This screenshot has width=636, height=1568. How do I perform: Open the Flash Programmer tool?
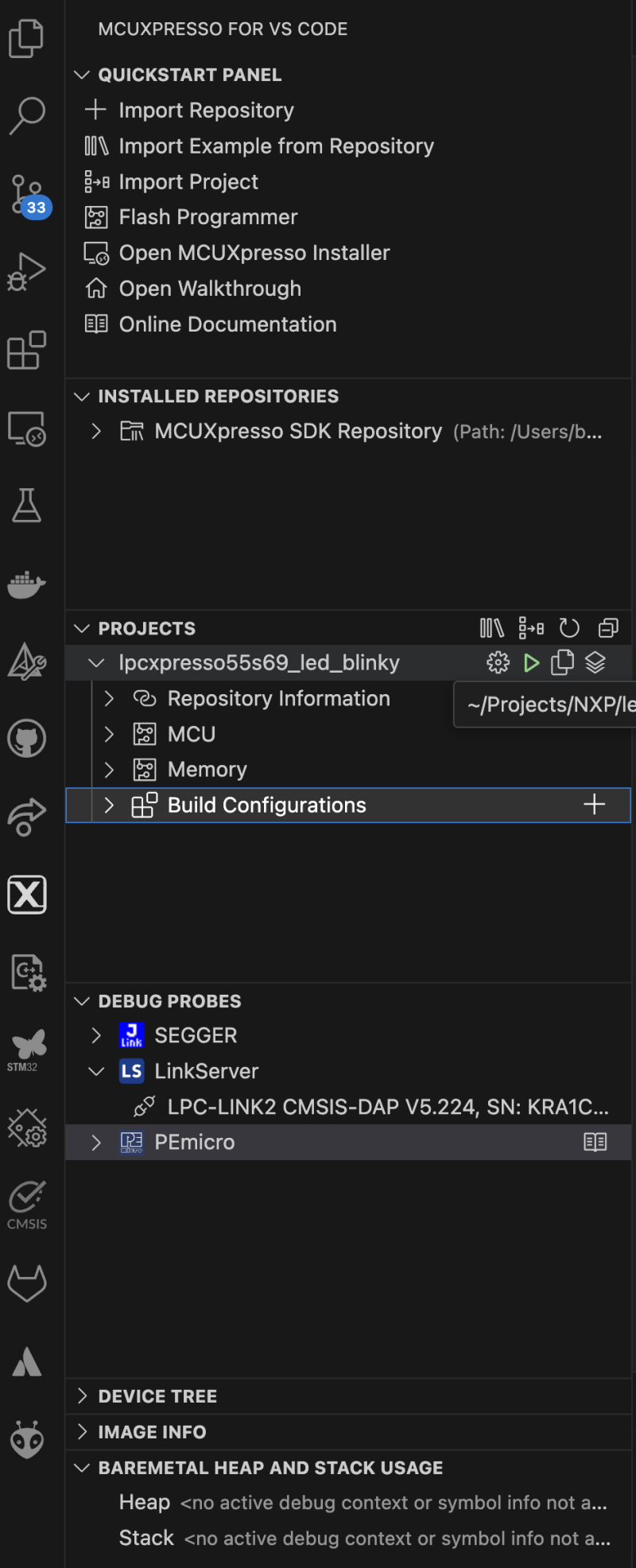207,216
